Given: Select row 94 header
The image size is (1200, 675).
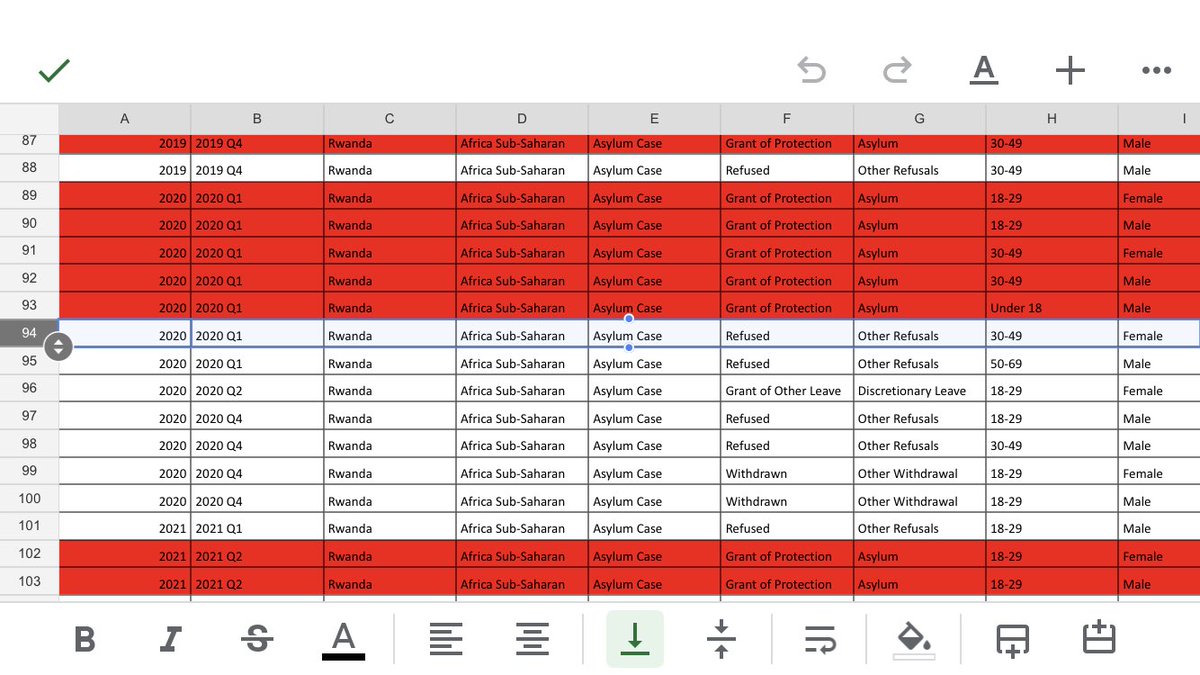Looking at the screenshot, I should point(29,334).
